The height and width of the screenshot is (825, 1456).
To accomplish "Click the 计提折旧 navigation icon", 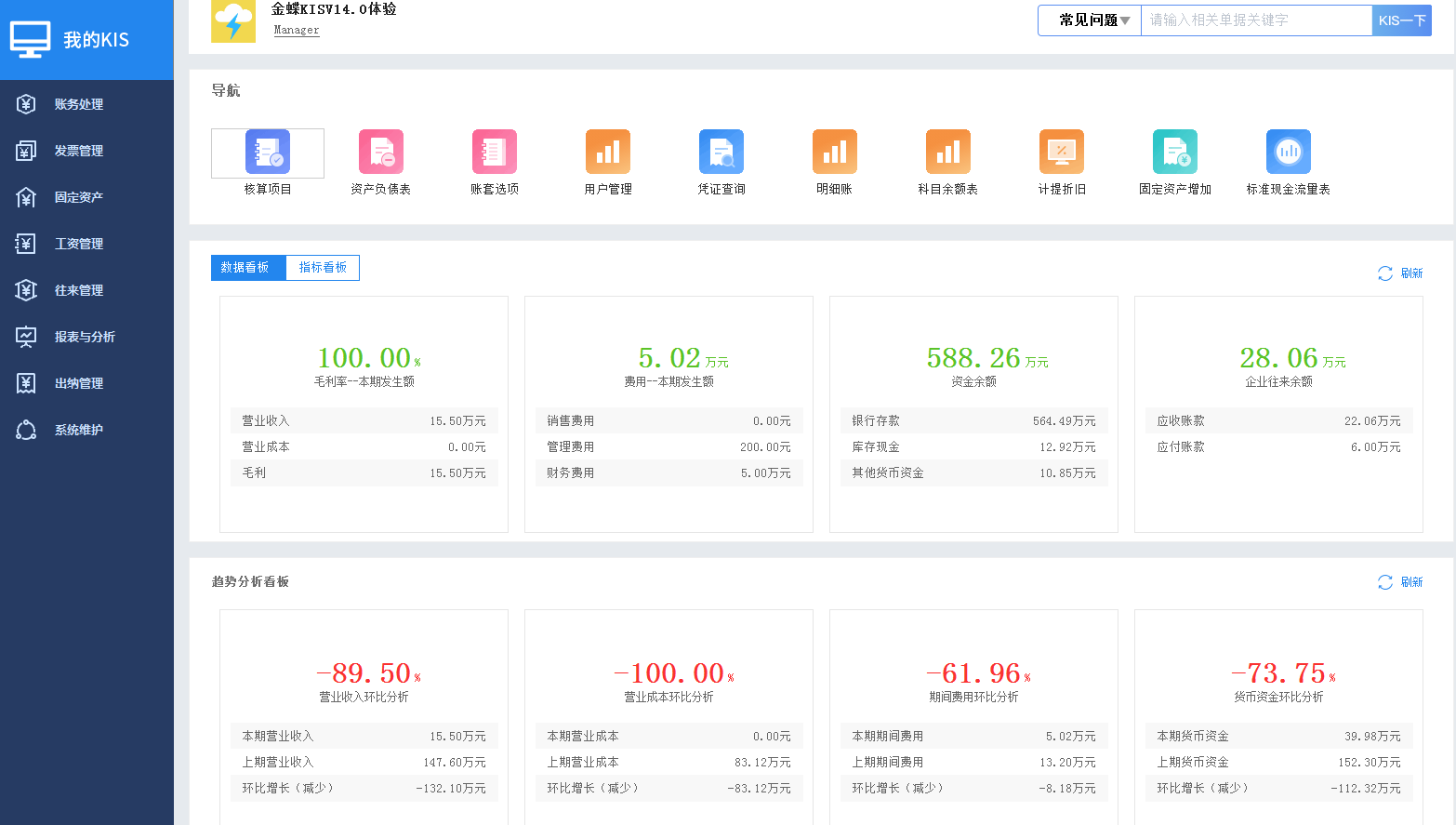I will 1062,152.
